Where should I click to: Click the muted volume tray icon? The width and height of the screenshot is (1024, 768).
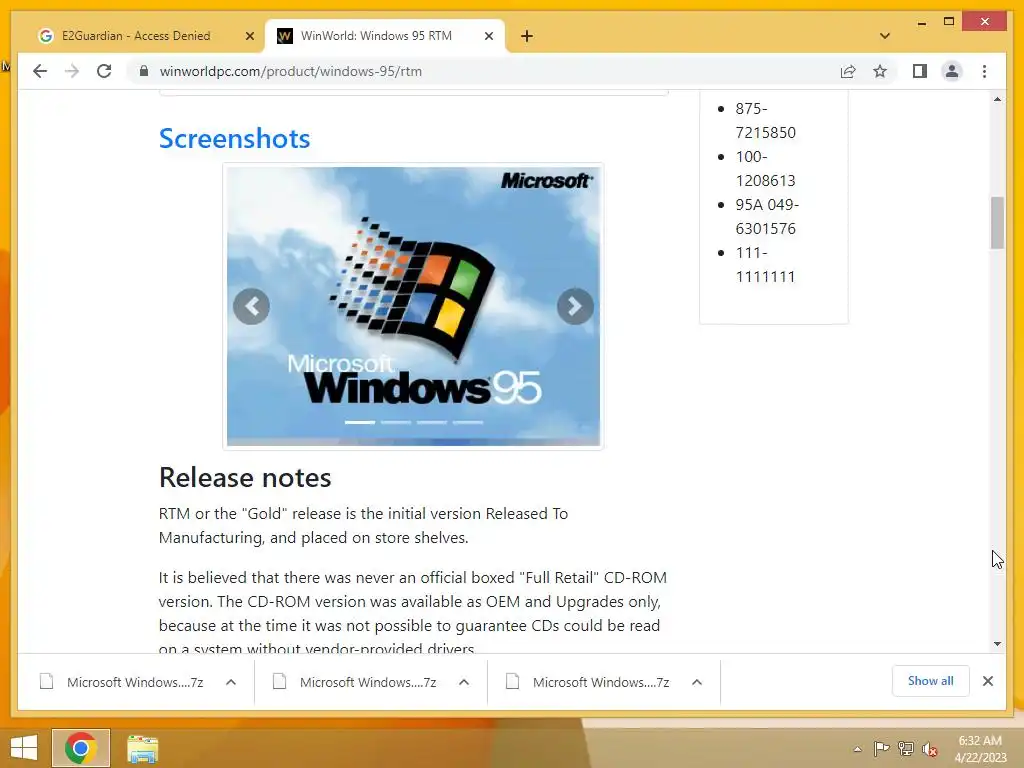pos(930,749)
